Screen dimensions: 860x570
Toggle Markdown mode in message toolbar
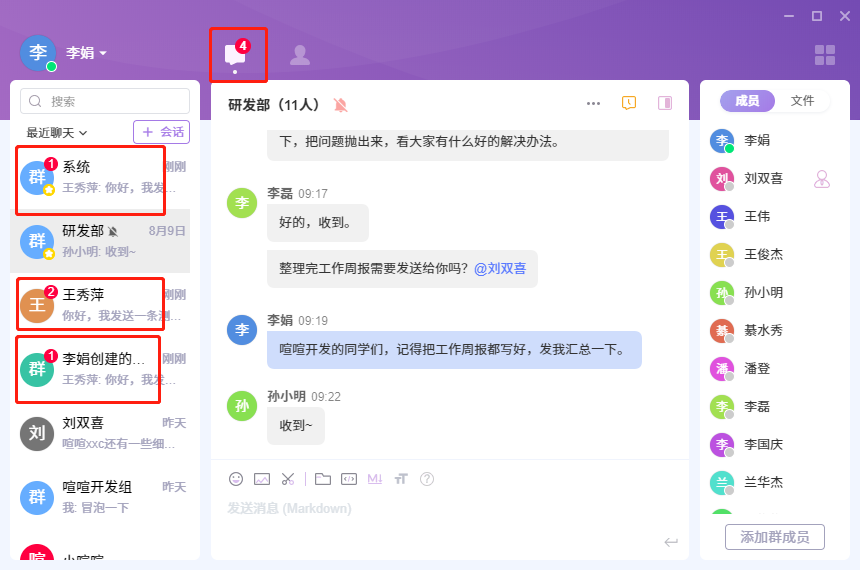(x=375, y=479)
